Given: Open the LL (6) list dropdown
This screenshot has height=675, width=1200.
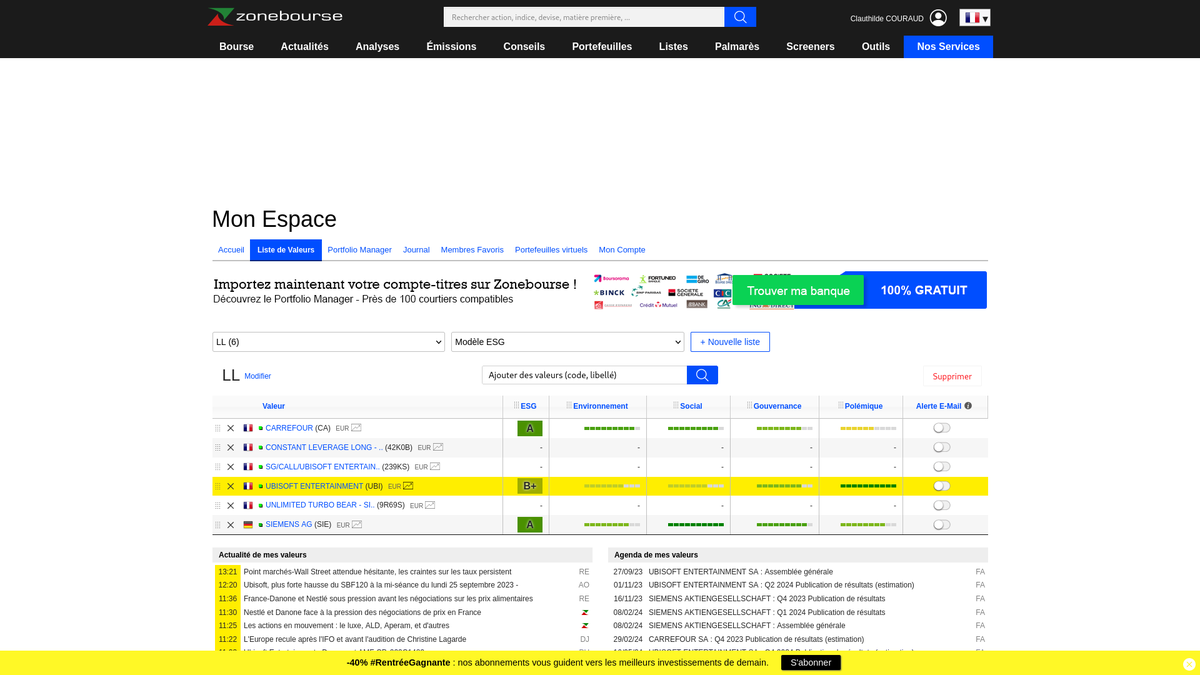Looking at the screenshot, I should pyautogui.click(x=329, y=342).
